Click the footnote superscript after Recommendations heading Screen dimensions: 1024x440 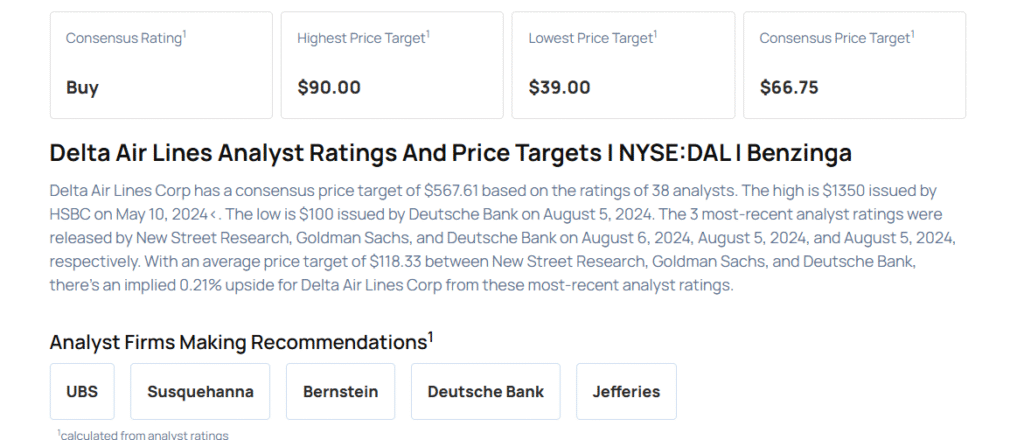point(431,336)
